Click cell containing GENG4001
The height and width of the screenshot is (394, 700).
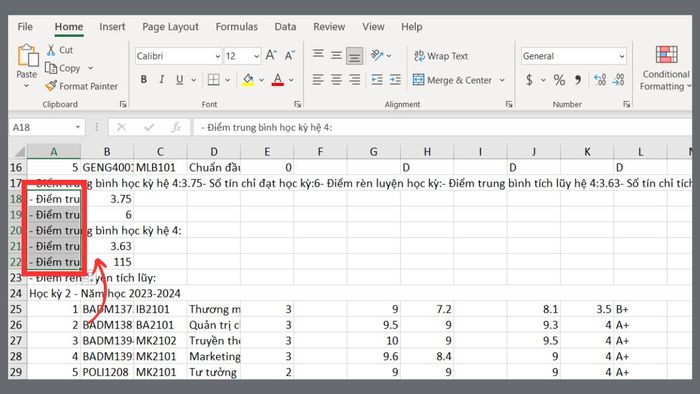click(107, 167)
